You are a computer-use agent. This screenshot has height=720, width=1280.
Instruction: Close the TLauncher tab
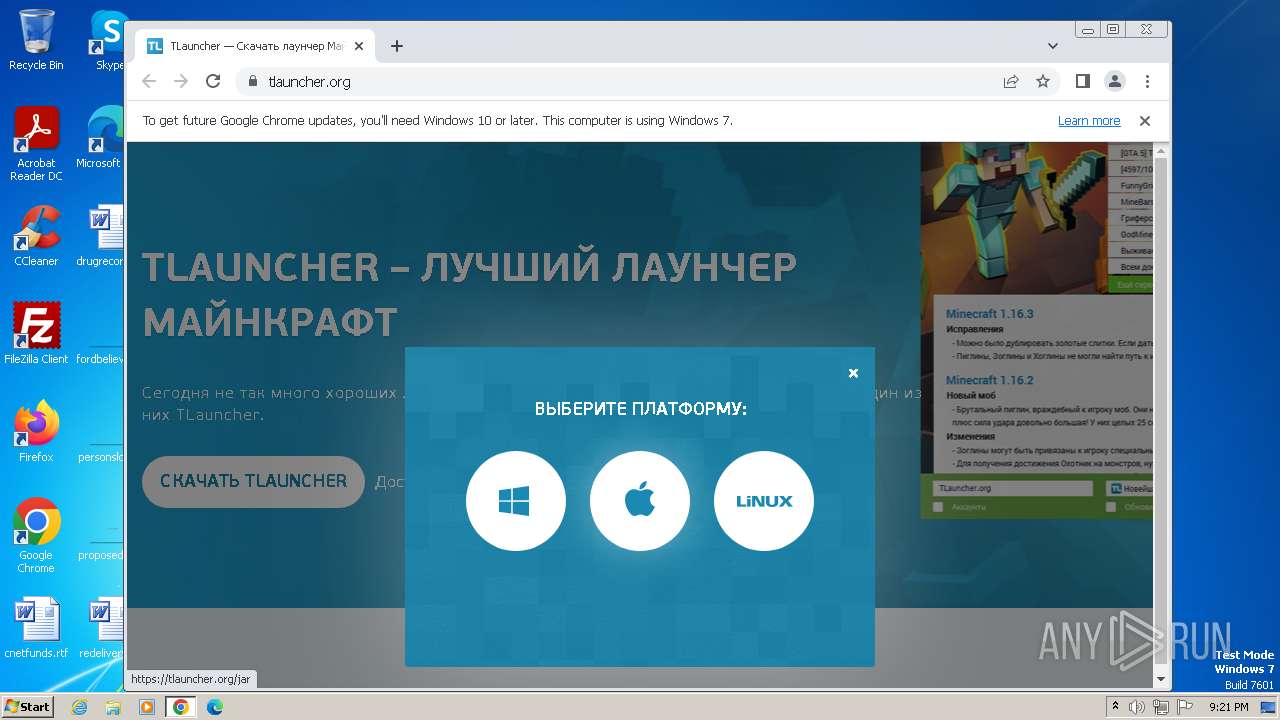point(360,46)
